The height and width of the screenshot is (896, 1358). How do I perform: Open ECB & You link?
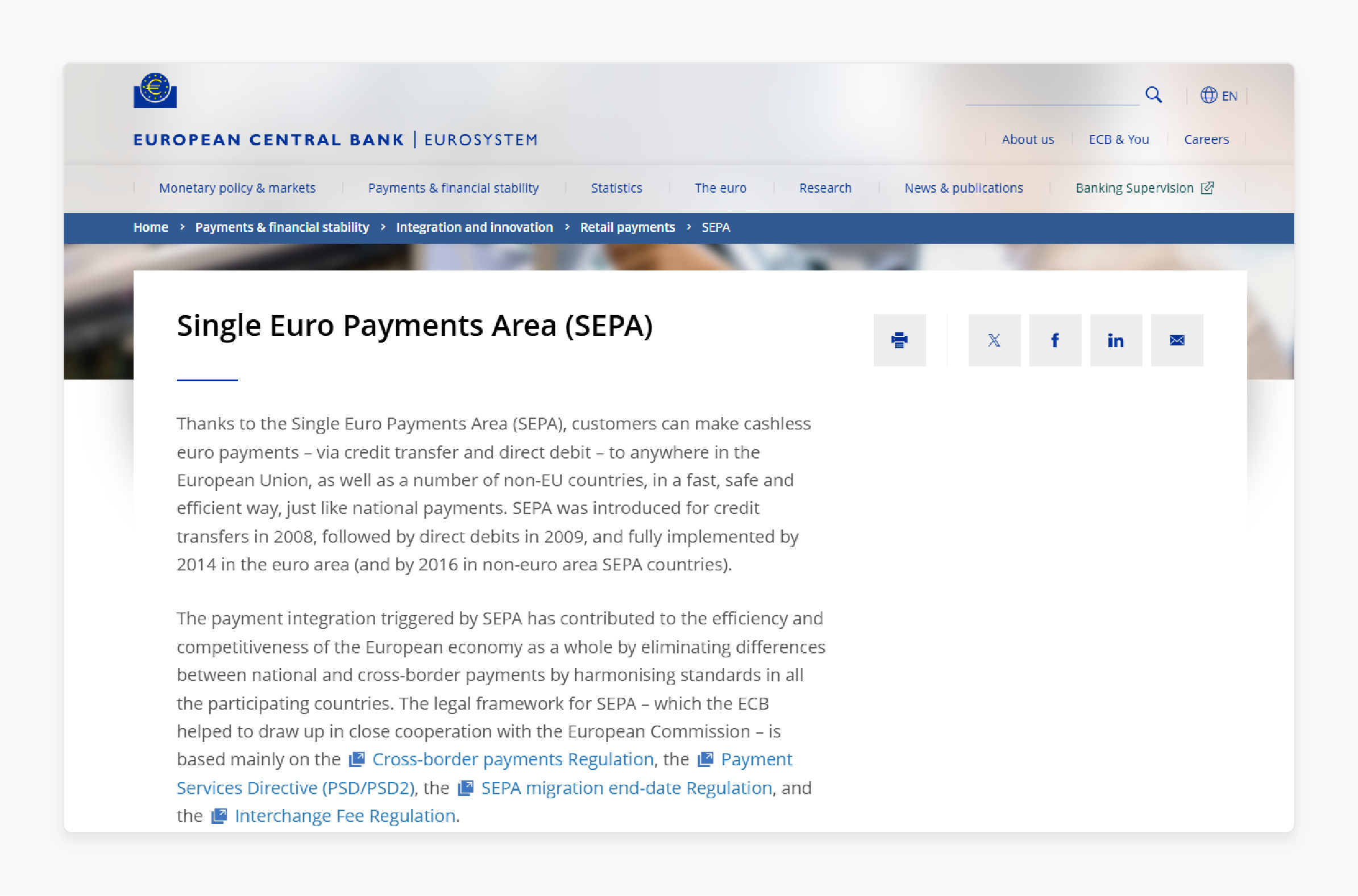(x=1119, y=139)
